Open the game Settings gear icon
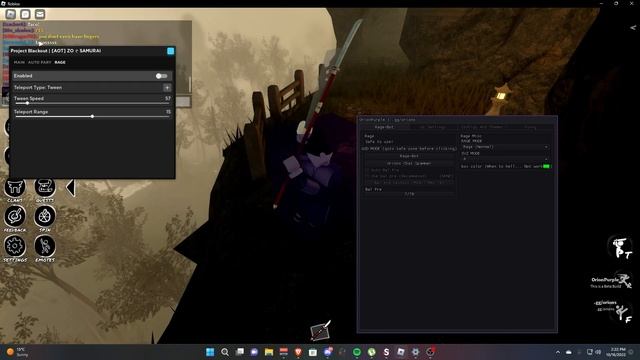Viewport: 640px width, 360px height. click(x=15, y=246)
